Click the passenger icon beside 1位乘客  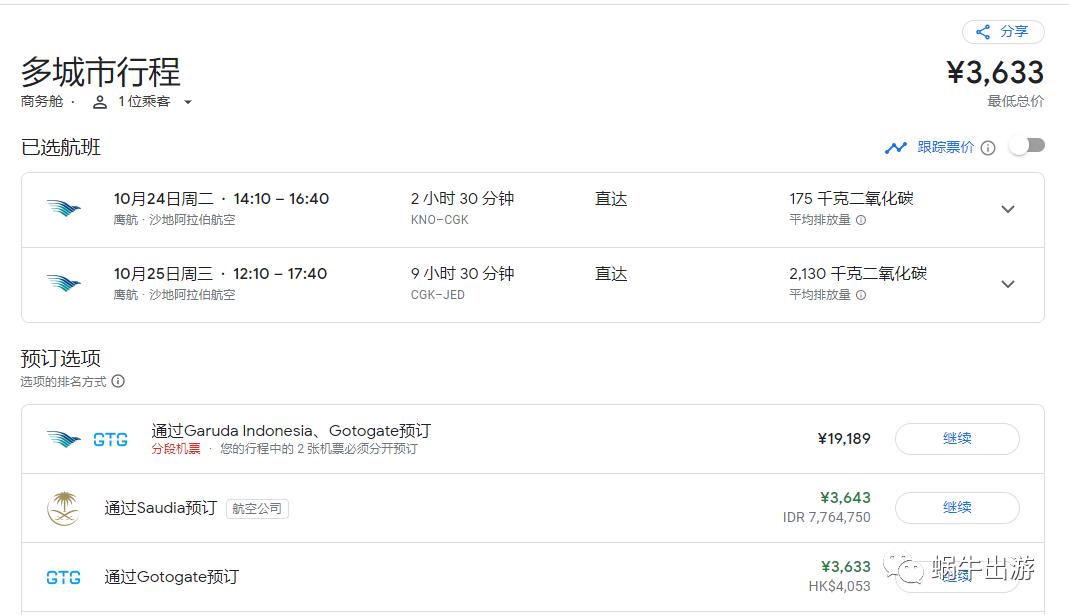click(x=97, y=101)
